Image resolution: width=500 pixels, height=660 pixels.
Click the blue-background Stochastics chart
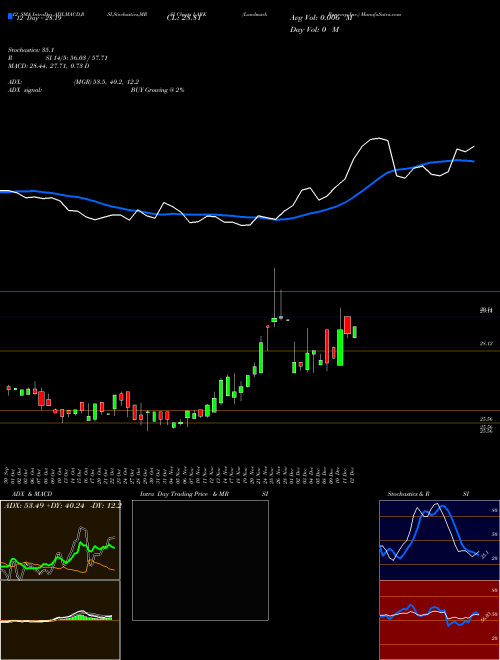point(439,540)
